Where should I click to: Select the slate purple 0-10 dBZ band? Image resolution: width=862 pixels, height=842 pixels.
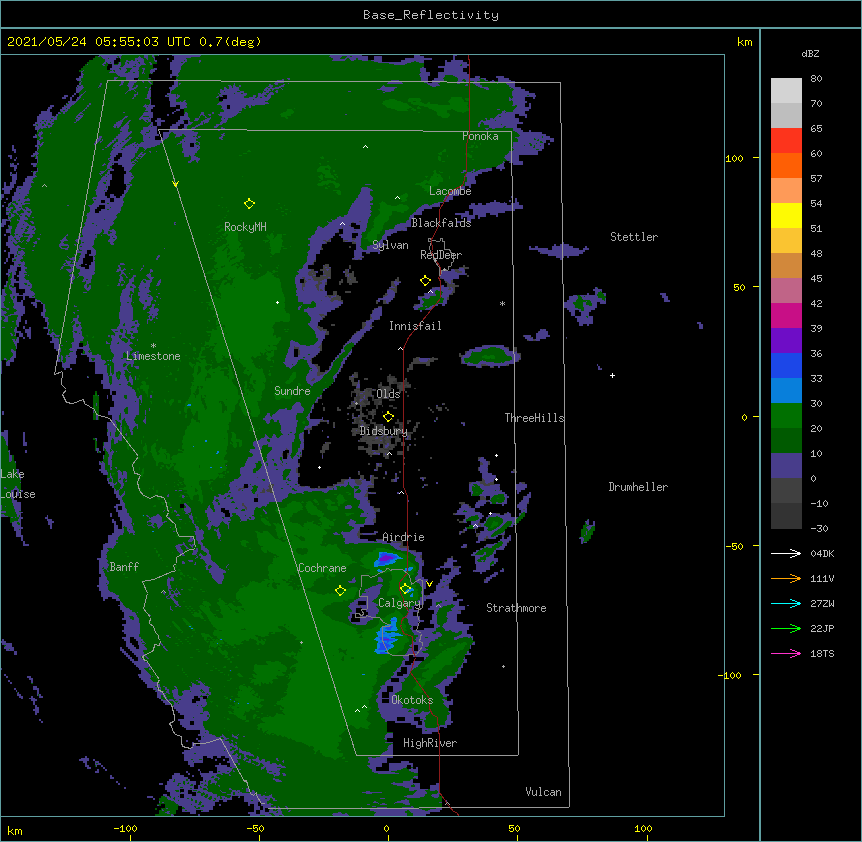[786, 466]
